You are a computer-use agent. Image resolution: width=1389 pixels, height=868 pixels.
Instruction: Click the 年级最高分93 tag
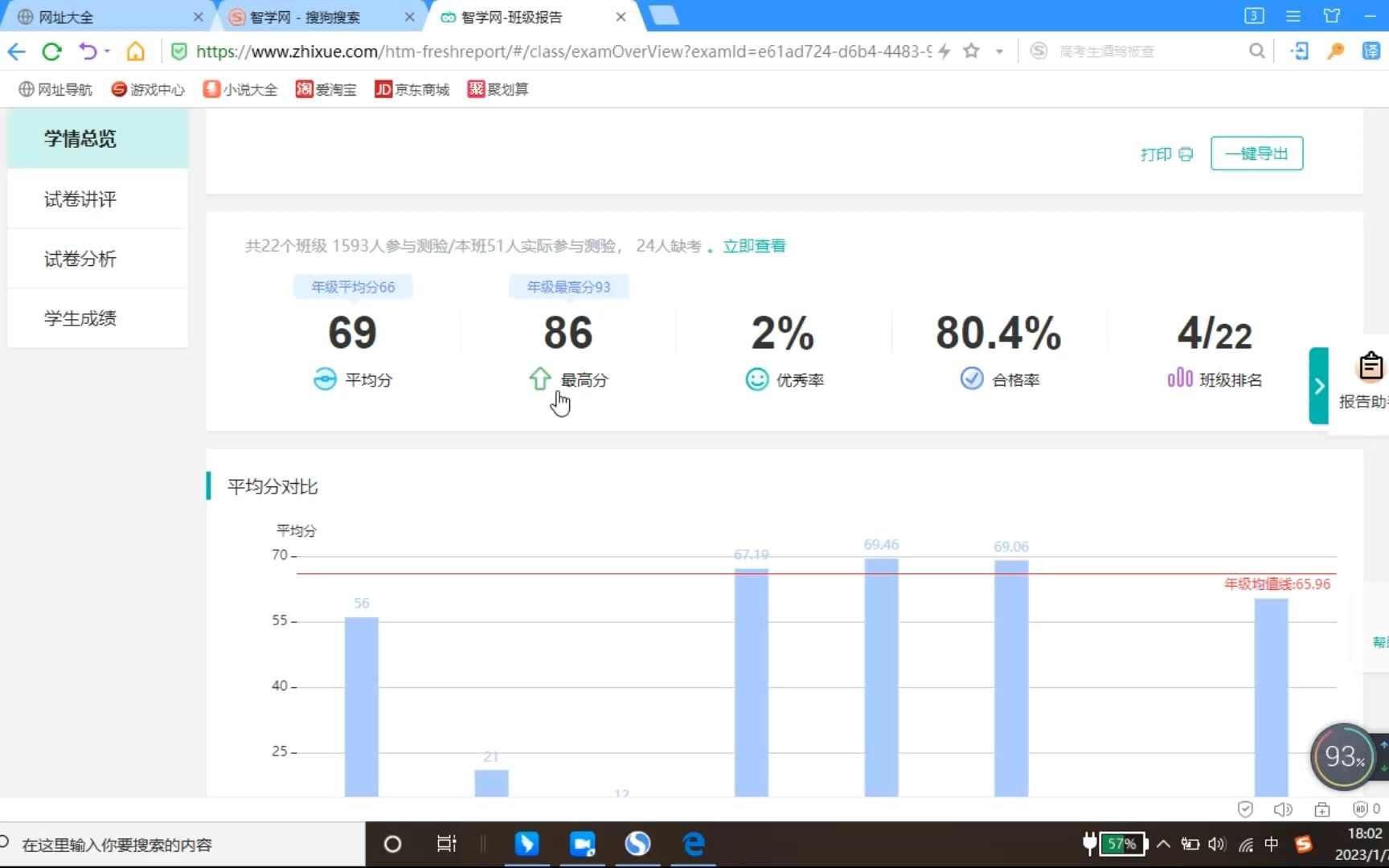coord(568,287)
